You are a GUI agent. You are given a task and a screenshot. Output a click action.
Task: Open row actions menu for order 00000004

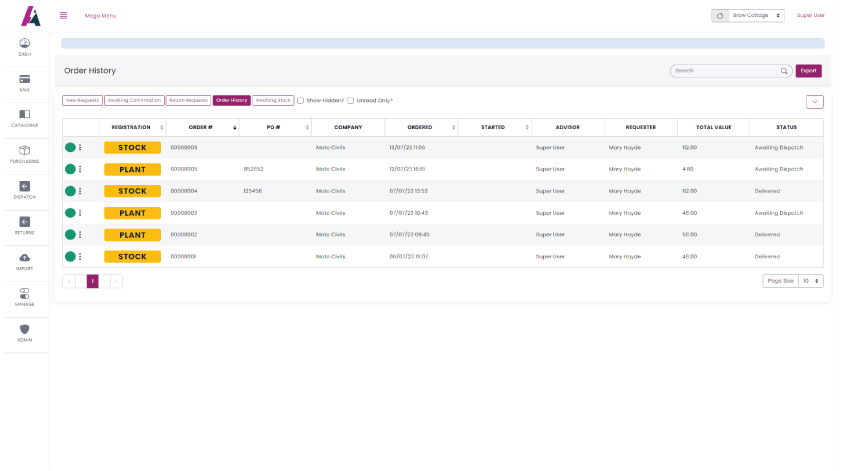[80, 191]
